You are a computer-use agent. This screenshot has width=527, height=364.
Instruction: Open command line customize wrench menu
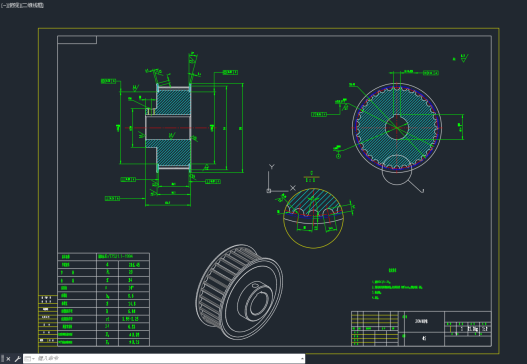[x=17, y=359]
